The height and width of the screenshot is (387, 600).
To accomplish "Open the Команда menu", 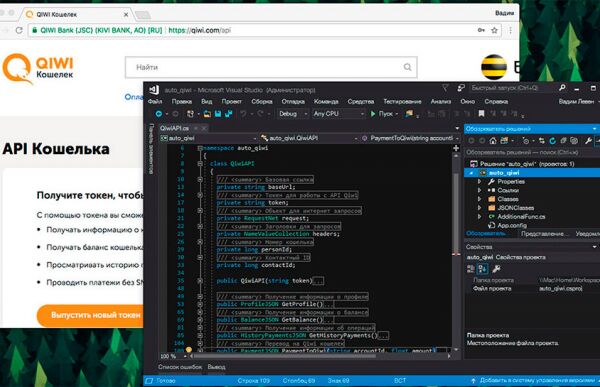I will pos(326,101).
